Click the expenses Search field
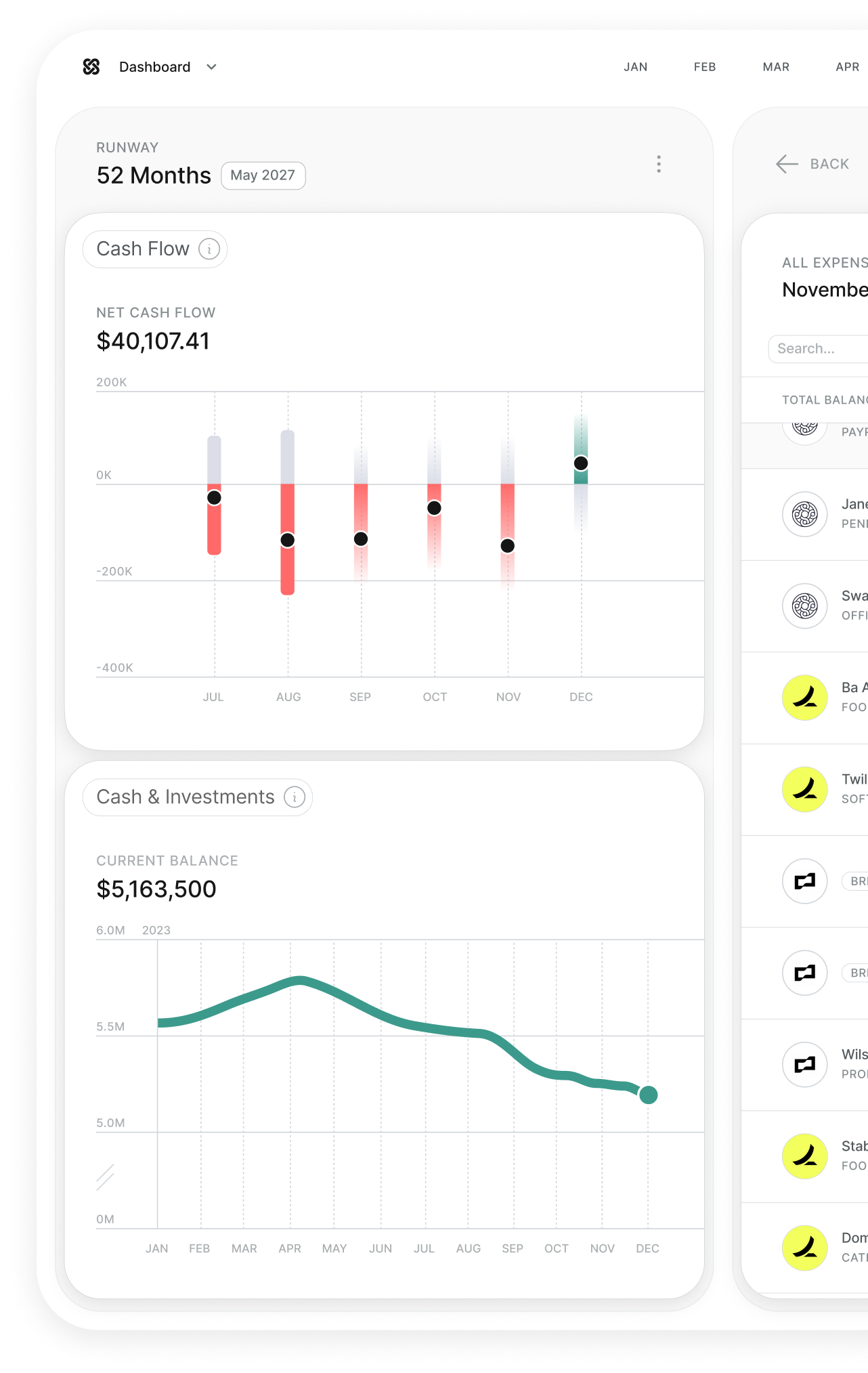 pos(818,349)
